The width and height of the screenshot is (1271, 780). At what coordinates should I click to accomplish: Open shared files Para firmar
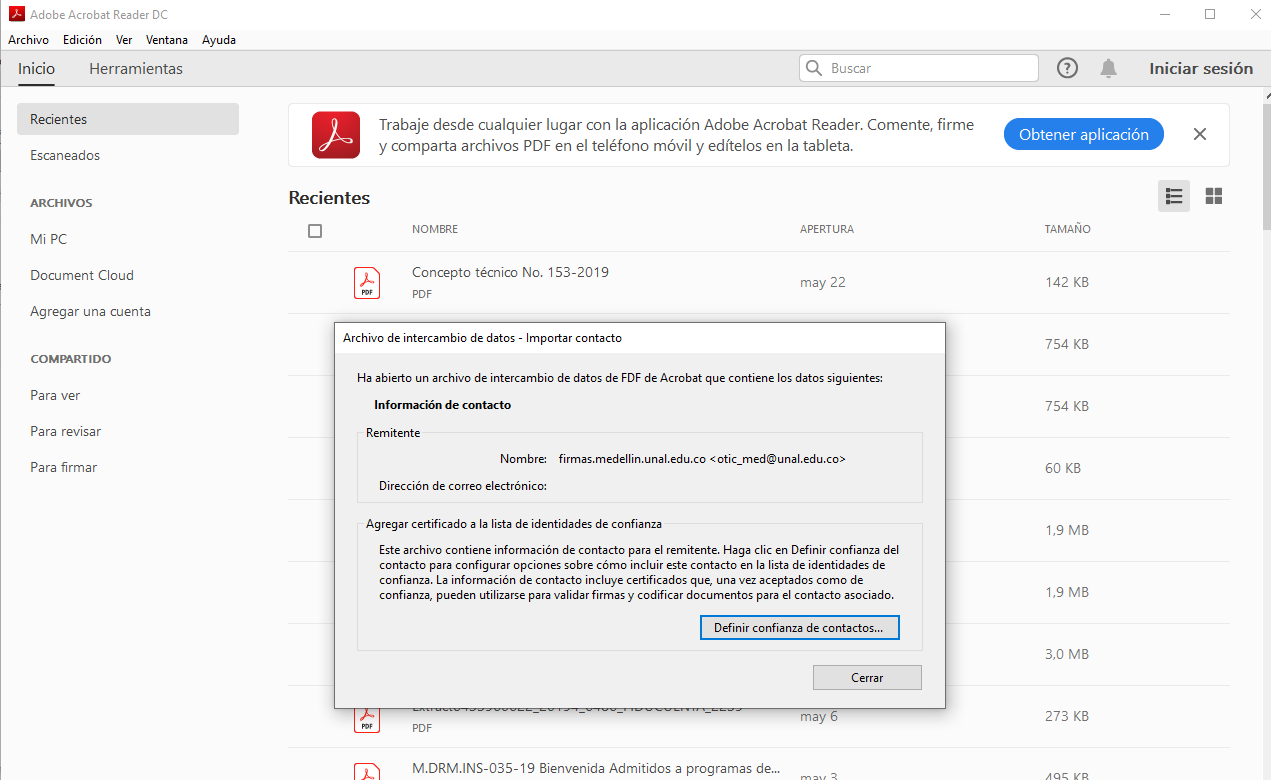[x=63, y=467]
